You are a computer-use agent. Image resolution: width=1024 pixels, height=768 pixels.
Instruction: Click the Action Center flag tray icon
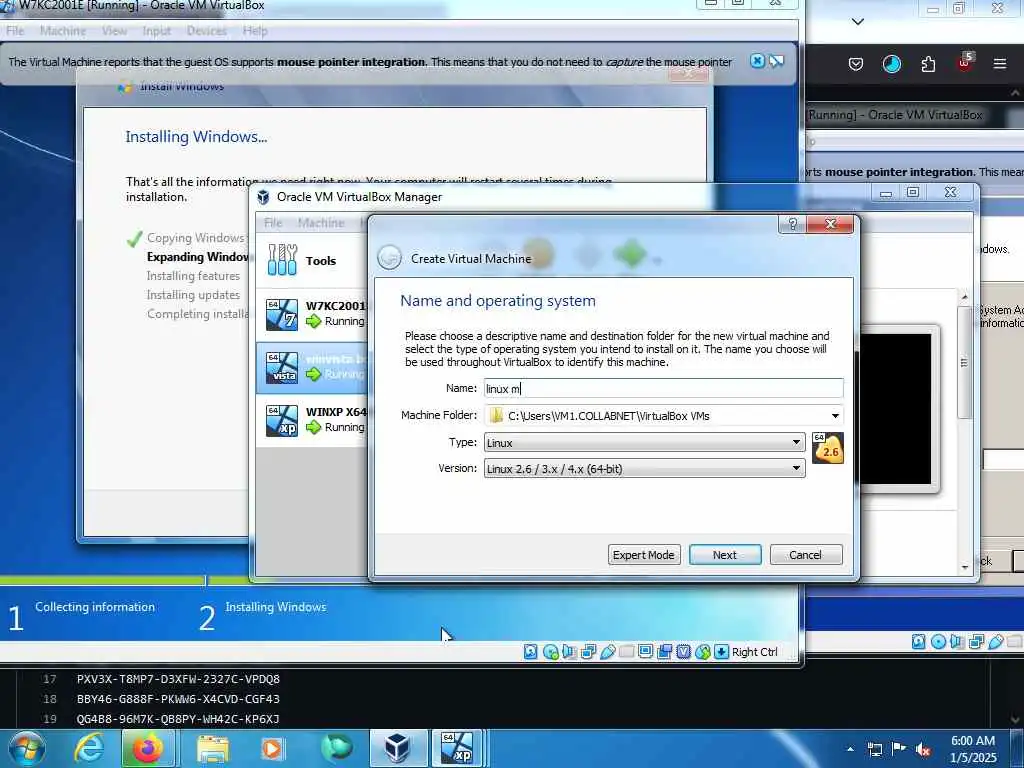tap(899, 749)
